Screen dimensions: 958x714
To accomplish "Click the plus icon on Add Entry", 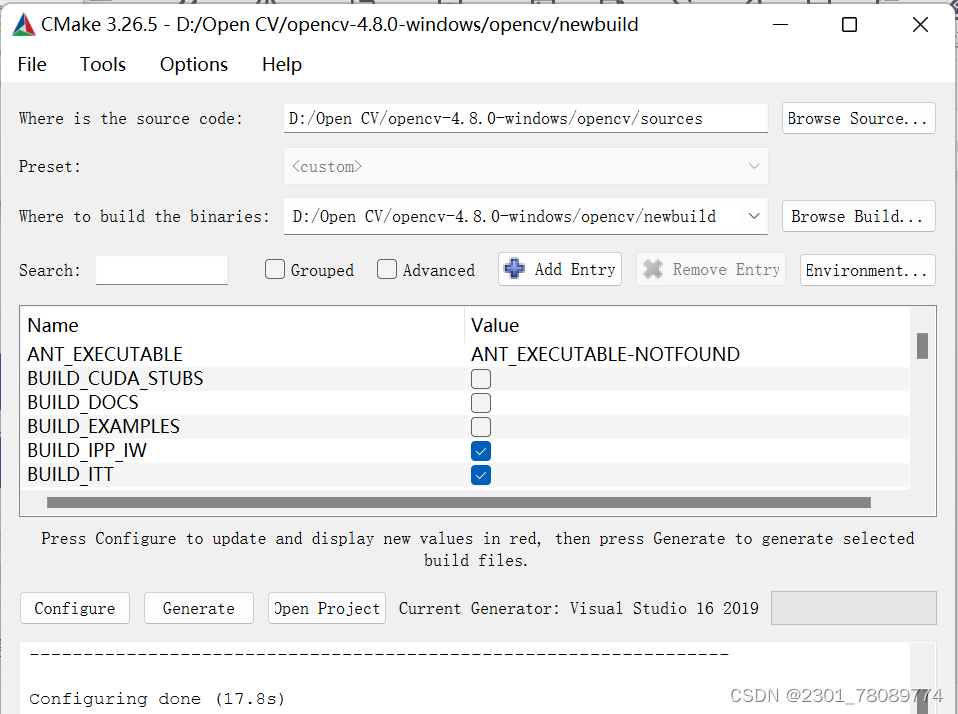I will 514,269.
